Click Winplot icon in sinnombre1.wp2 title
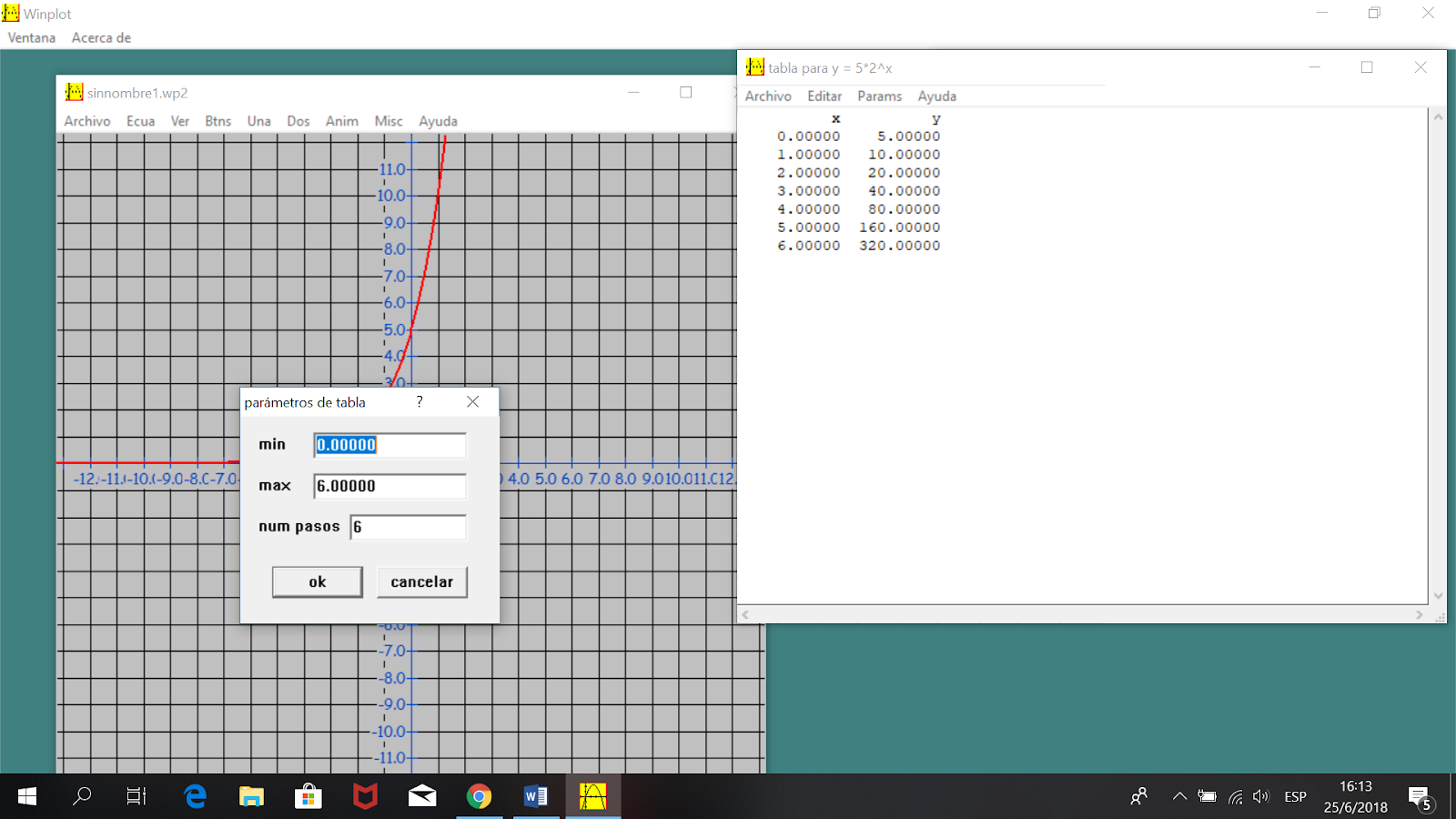 click(x=74, y=92)
